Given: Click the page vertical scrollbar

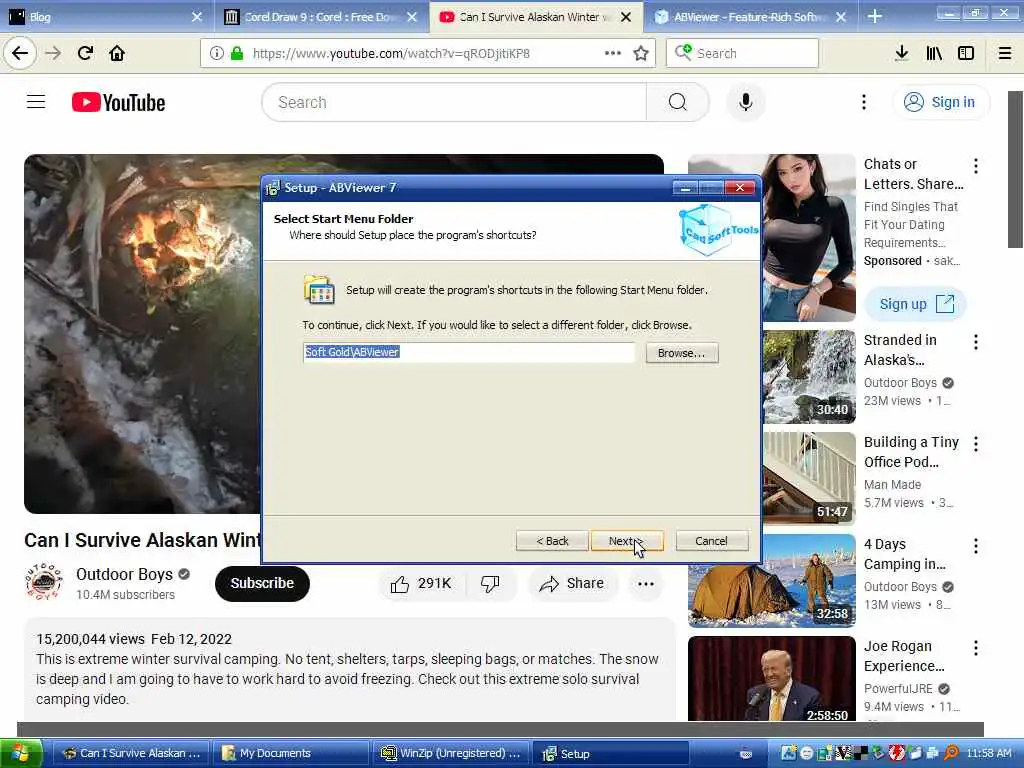Looking at the screenshot, I should point(1016,170).
